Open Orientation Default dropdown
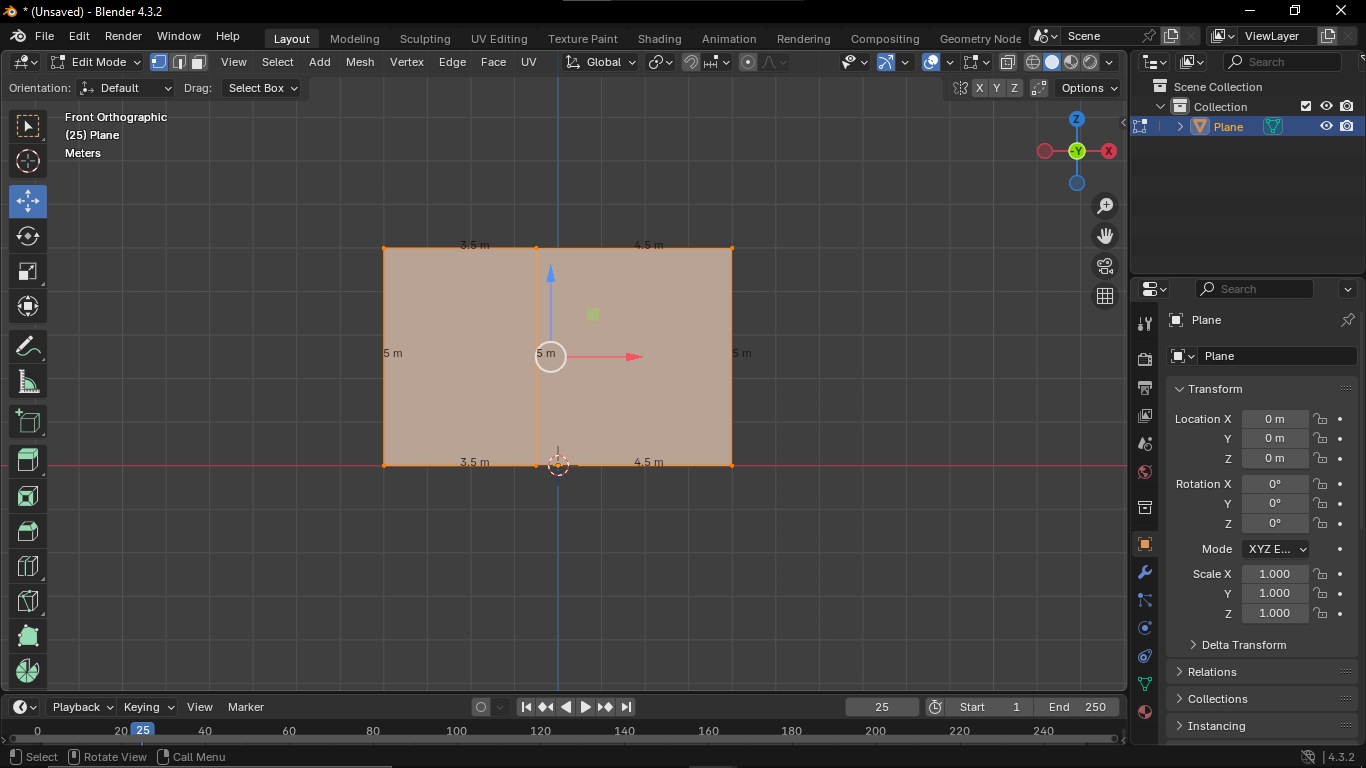This screenshot has width=1366, height=768. tap(126, 88)
